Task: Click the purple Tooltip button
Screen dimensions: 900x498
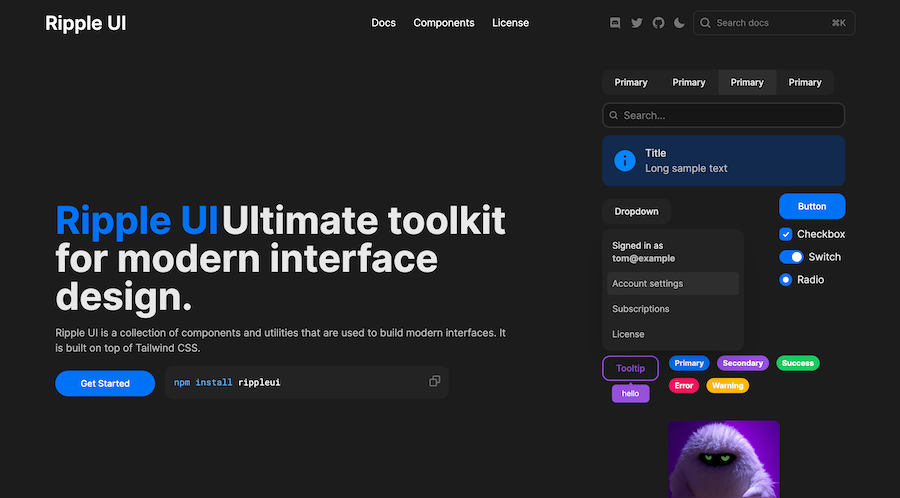Action: [630, 368]
